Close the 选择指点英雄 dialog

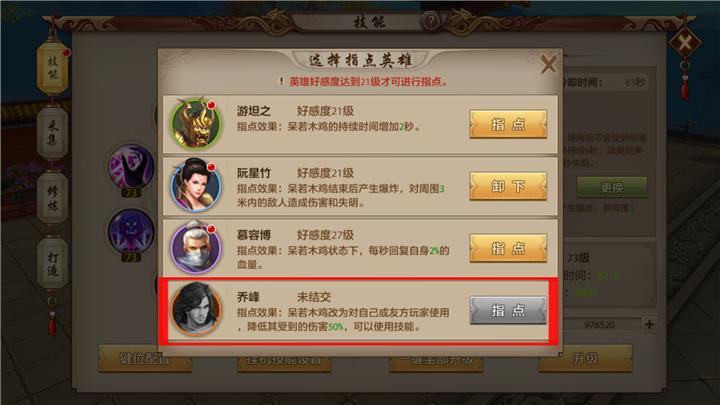pos(548,64)
